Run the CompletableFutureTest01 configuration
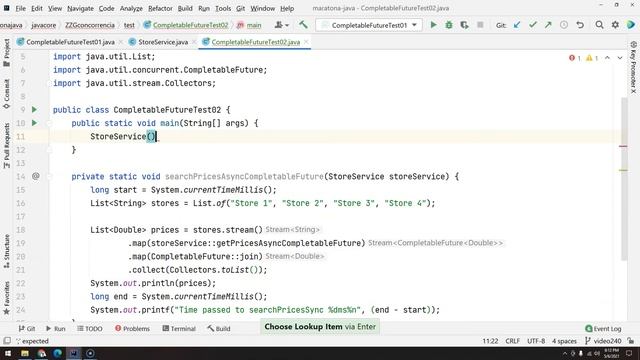Screen dimensions: 640x360 [433, 25]
